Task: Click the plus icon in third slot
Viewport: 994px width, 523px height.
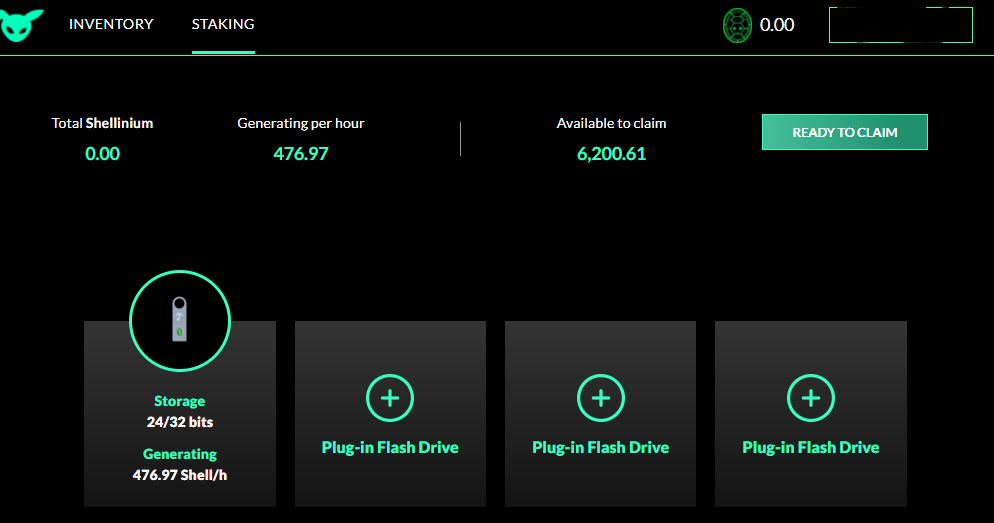Action: click(600, 398)
